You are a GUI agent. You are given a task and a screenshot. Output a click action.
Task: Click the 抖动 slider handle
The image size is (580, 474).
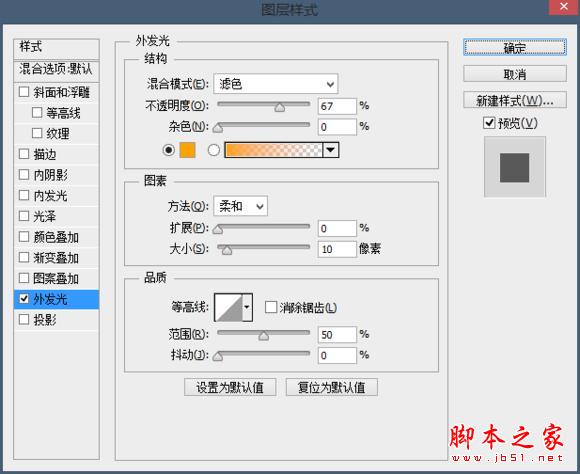[218, 356]
